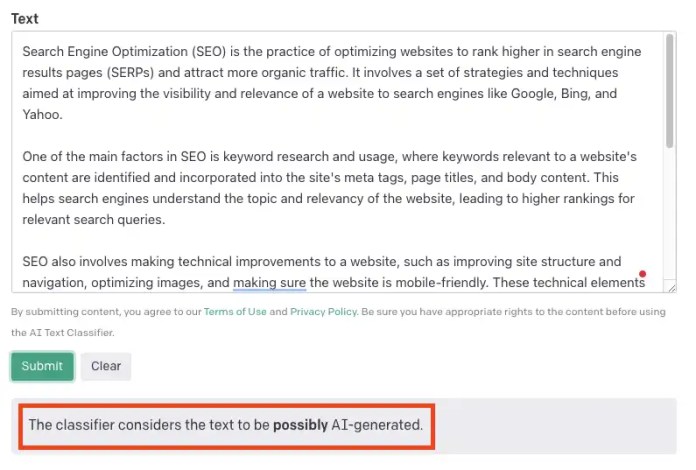The height and width of the screenshot is (470, 696).
Task: Place cursor in the keyword research paragraph
Action: (329, 188)
